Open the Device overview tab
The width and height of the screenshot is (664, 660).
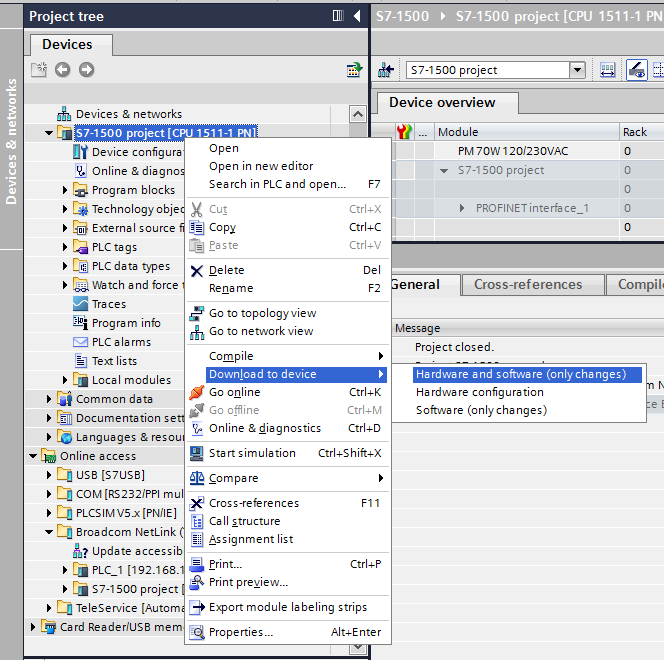pyautogui.click(x=442, y=103)
